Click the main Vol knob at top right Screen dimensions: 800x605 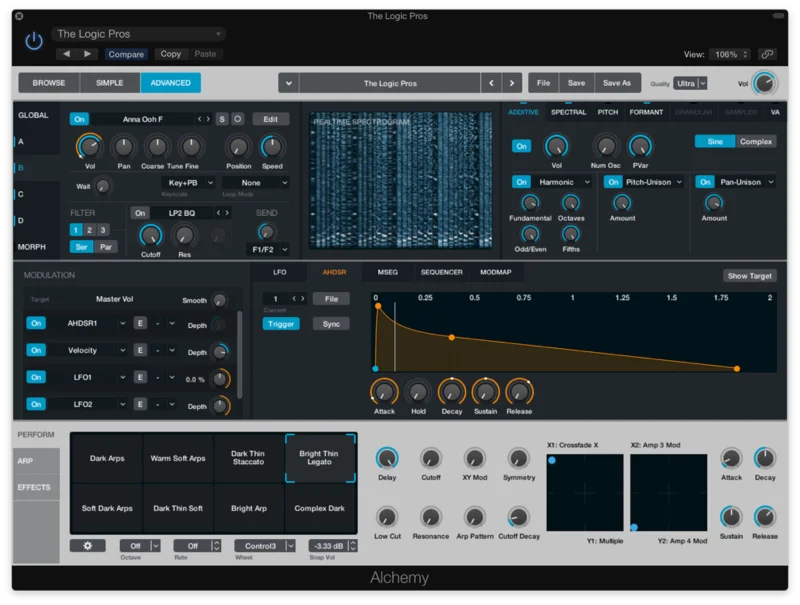765,84
